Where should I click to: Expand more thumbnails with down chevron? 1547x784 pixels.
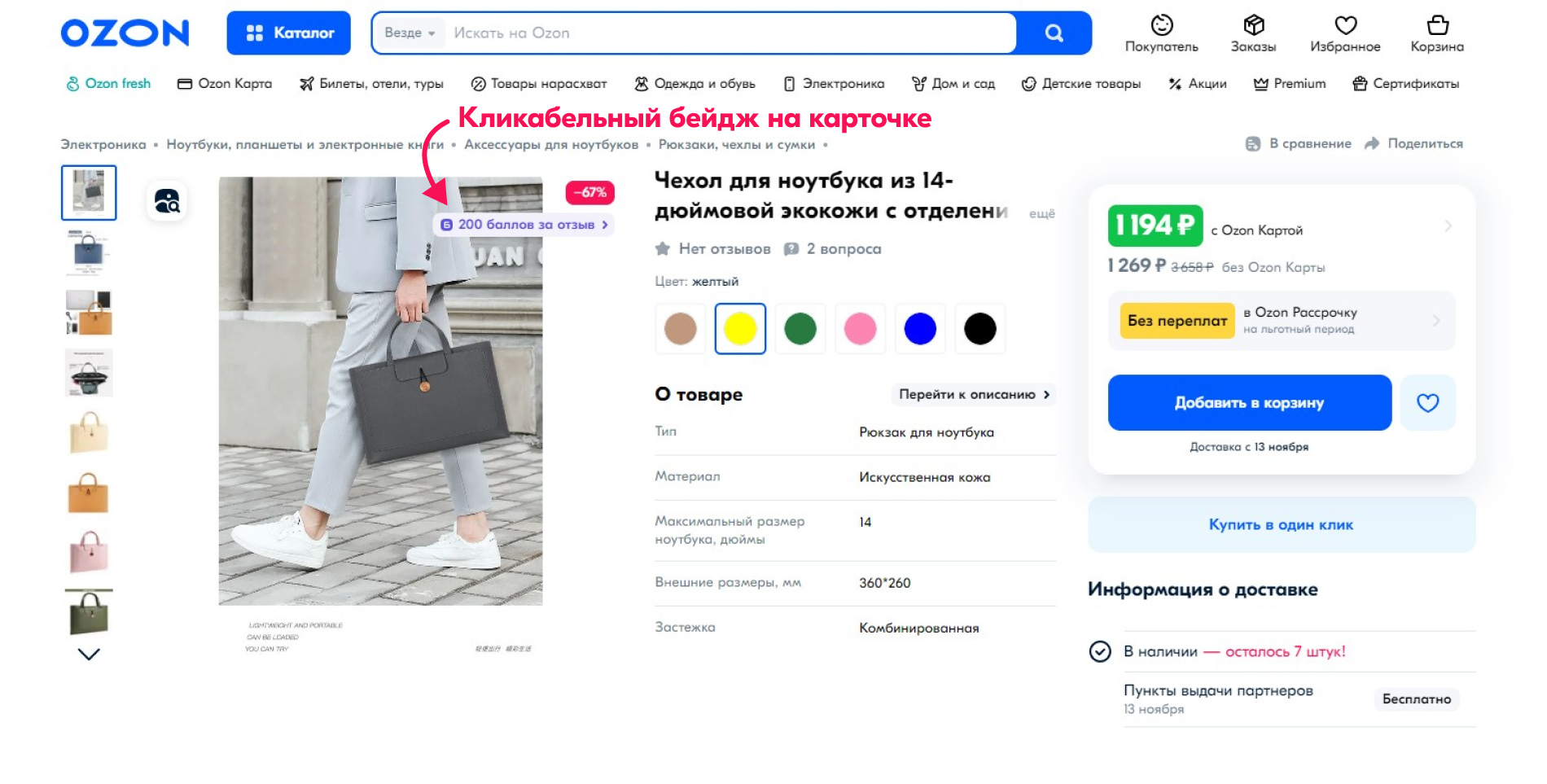[x=89, y=654]
